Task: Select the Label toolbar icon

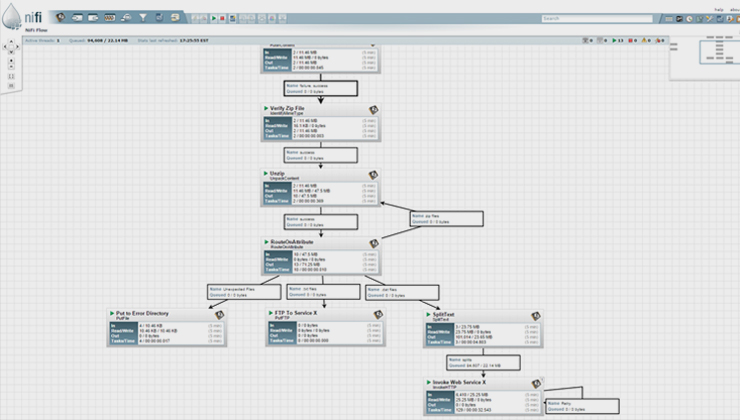Action: point(175,17)
